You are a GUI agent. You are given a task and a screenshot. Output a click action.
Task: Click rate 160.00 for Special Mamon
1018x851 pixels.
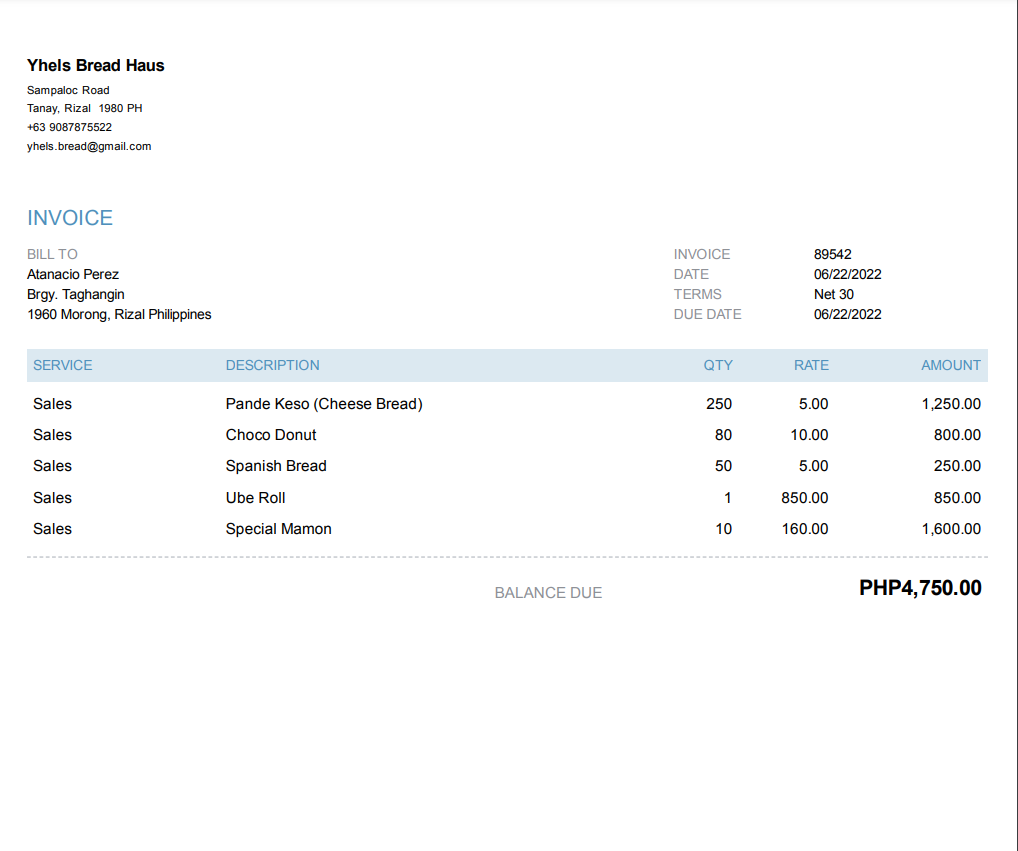(x=804, y=530)
